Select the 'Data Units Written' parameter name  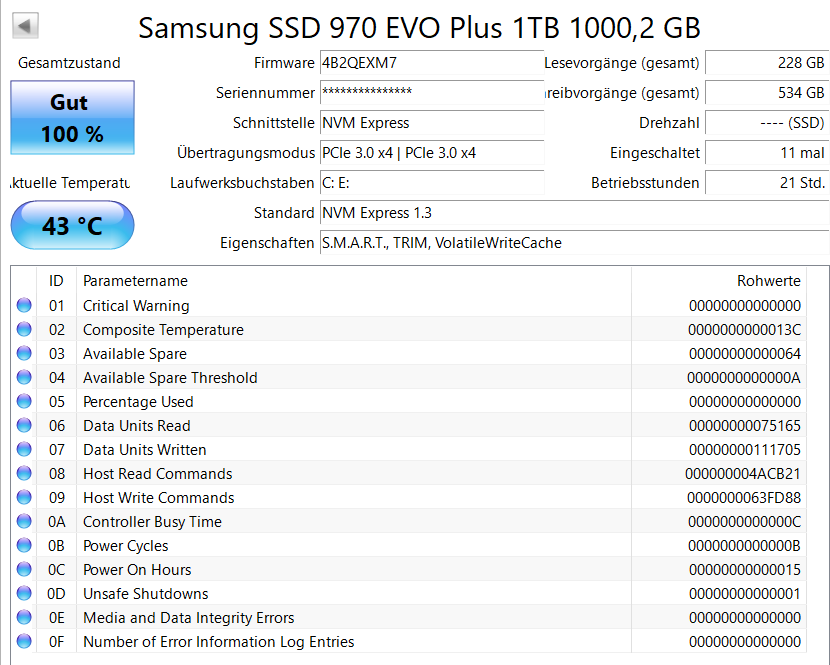145,450
